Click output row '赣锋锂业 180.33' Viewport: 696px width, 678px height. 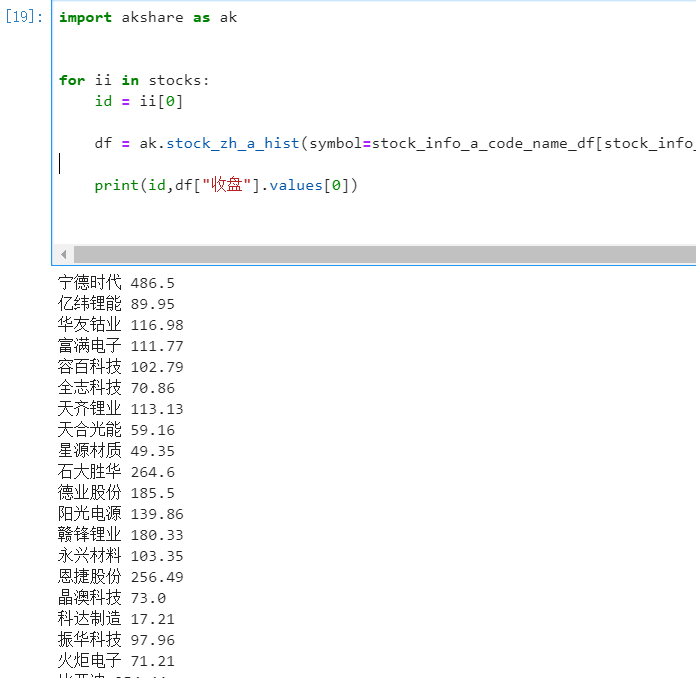(120, 535)
